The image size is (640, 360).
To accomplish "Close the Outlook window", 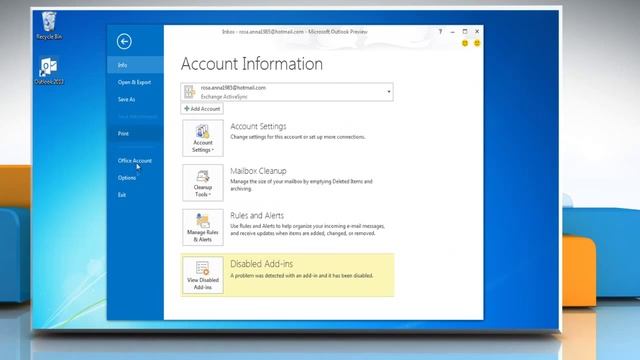I will [477, 31].
